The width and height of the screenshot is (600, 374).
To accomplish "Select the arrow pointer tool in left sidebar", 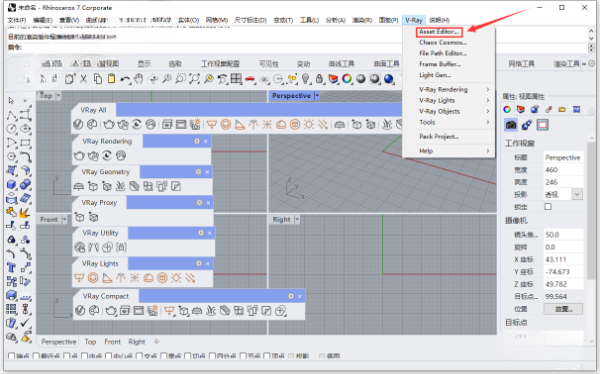I will point(11,101).
